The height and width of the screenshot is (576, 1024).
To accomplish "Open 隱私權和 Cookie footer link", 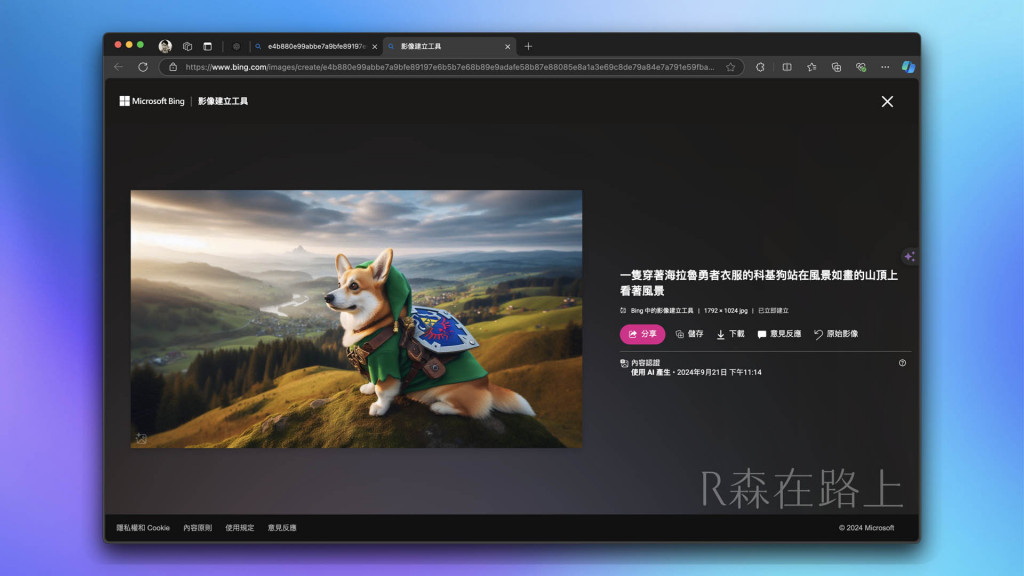I will 143,528.
